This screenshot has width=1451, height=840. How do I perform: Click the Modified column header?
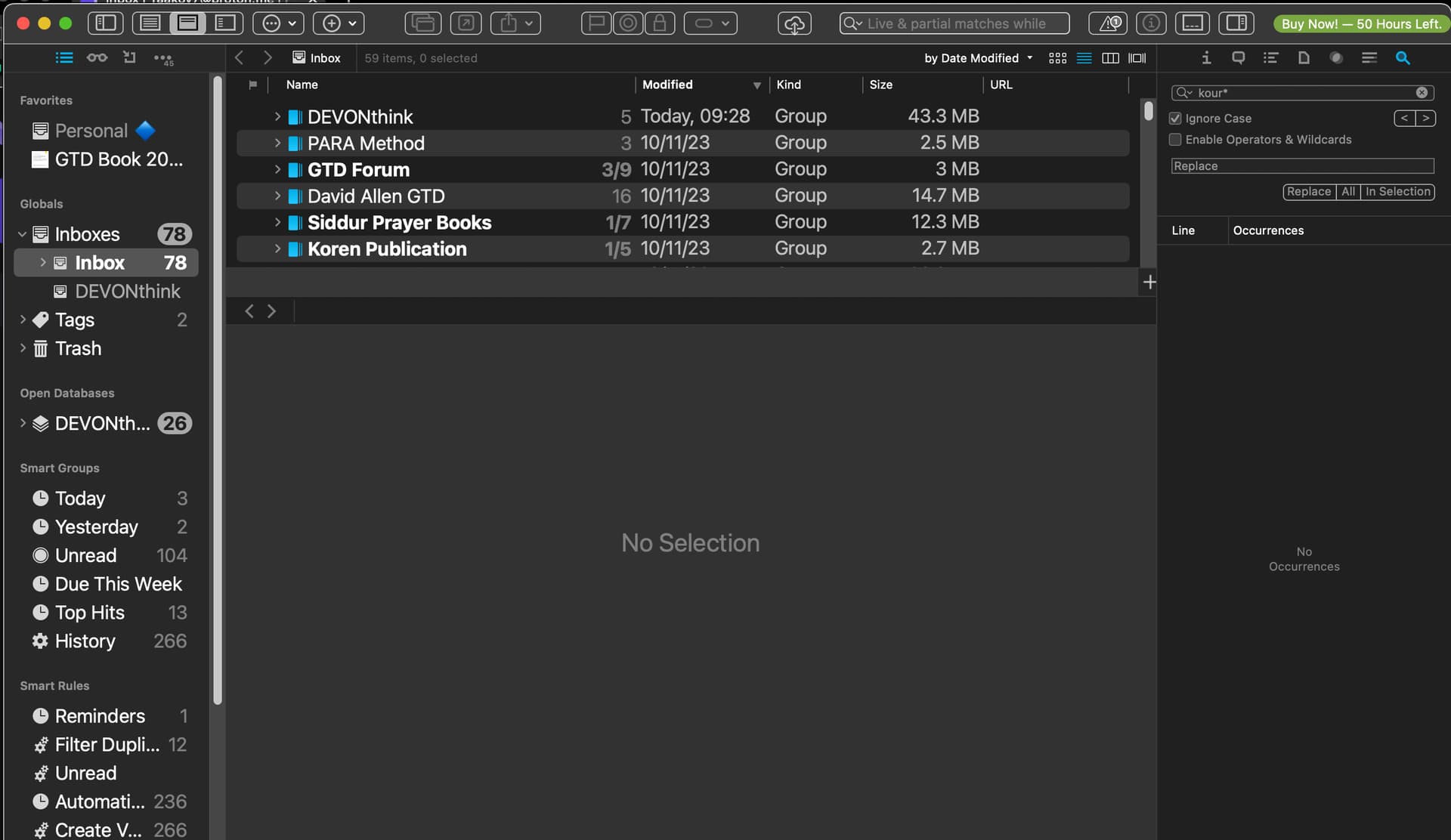[x=667, y=85]
